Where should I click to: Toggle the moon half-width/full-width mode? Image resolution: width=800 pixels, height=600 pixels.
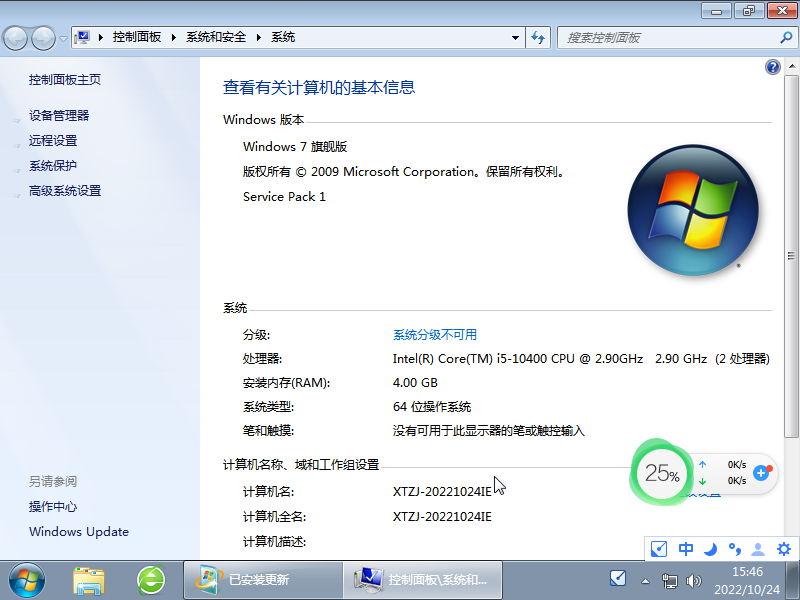pyautogui.click(x=710, y=549)
